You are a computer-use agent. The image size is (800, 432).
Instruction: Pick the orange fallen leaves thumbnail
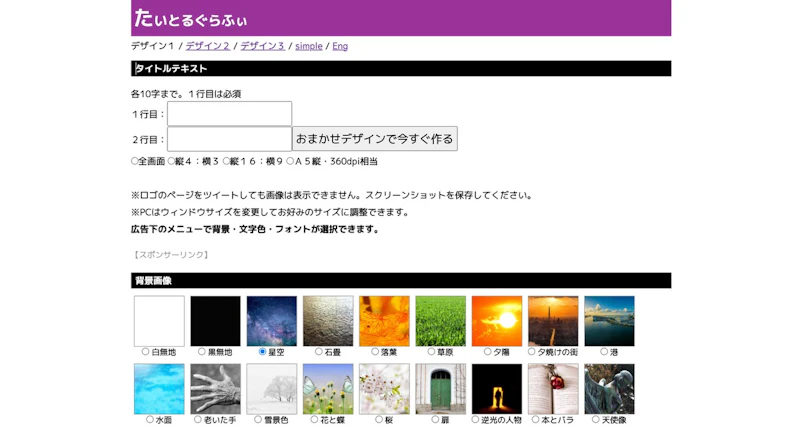click(x=384, y=321)
